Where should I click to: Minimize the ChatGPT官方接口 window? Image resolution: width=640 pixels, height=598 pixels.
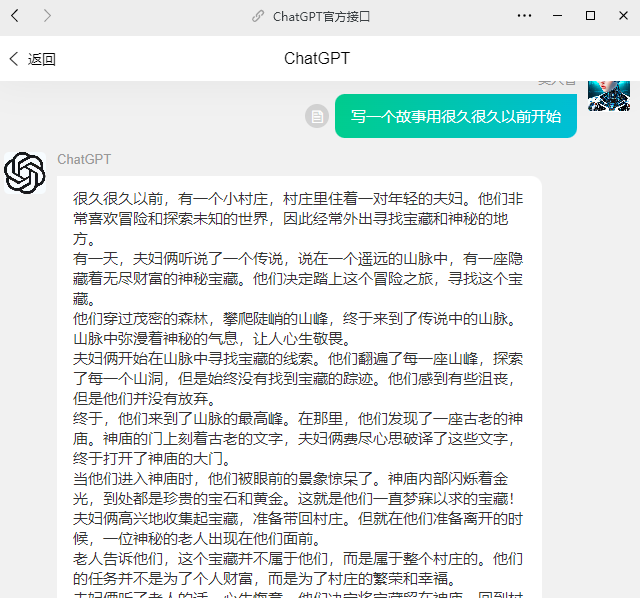[557, 16]
